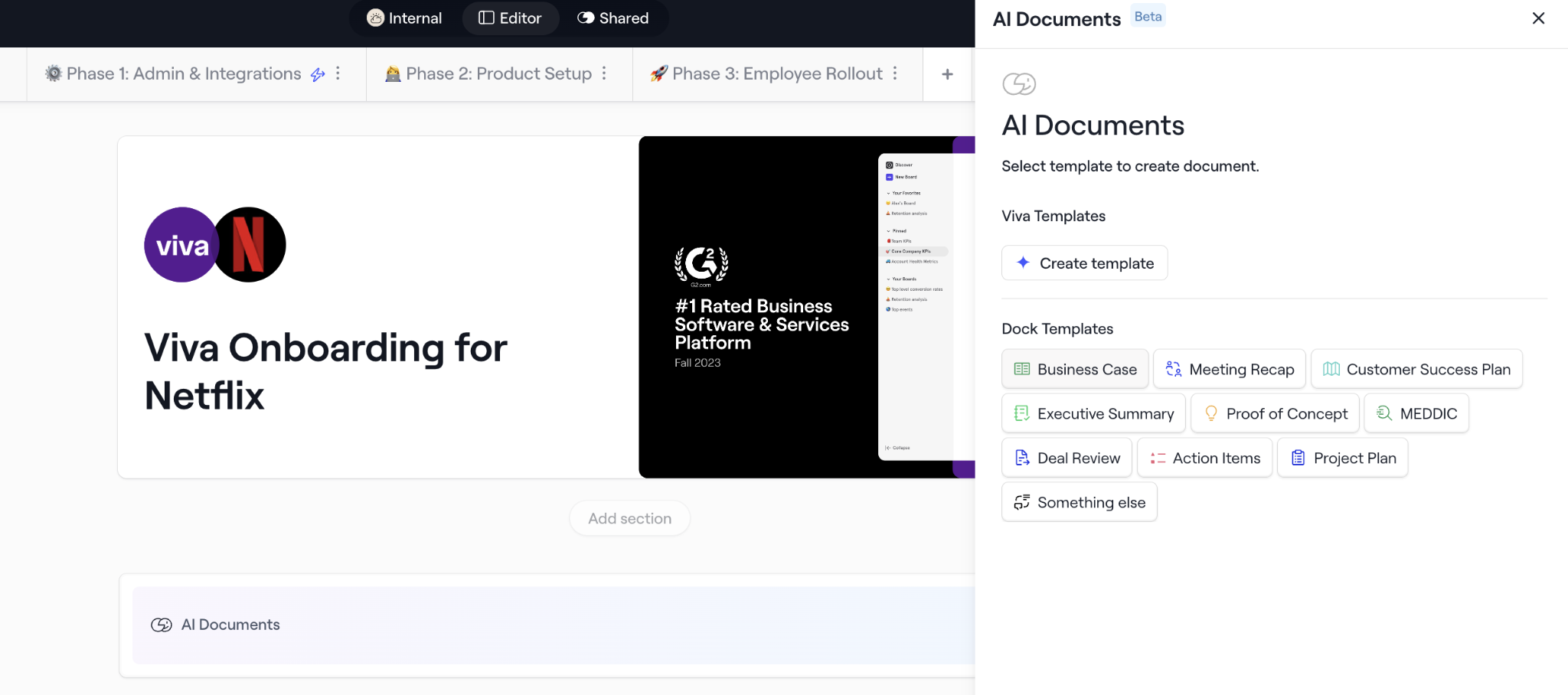
Task: Click the AI Documents icon in the page section
Action: [x=162, y=625]
